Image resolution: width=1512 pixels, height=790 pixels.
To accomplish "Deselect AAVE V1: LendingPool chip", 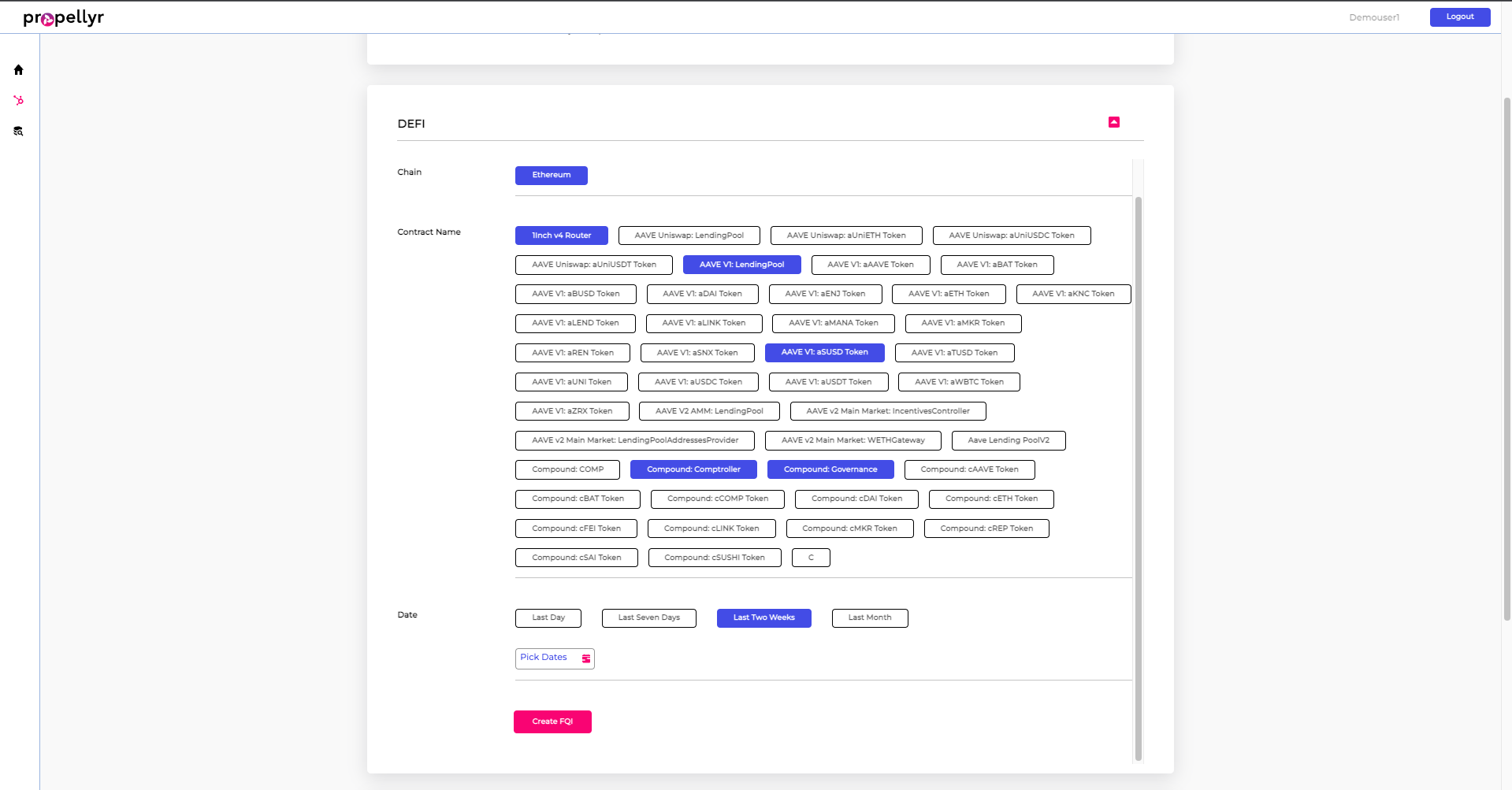I will coord(742,265).
